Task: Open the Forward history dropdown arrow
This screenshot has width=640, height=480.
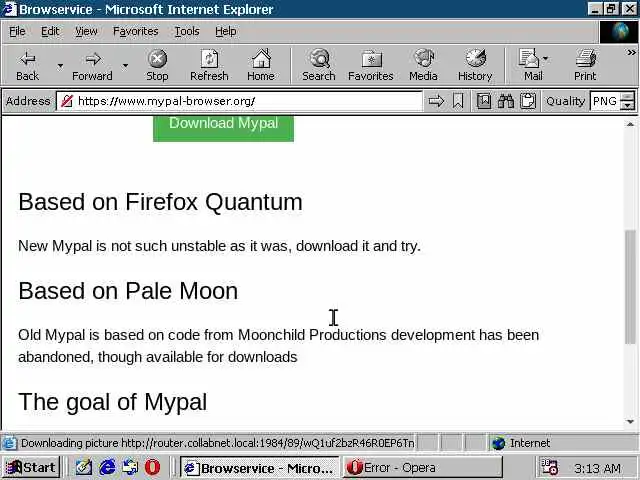Action: click(x=125, y=65)
